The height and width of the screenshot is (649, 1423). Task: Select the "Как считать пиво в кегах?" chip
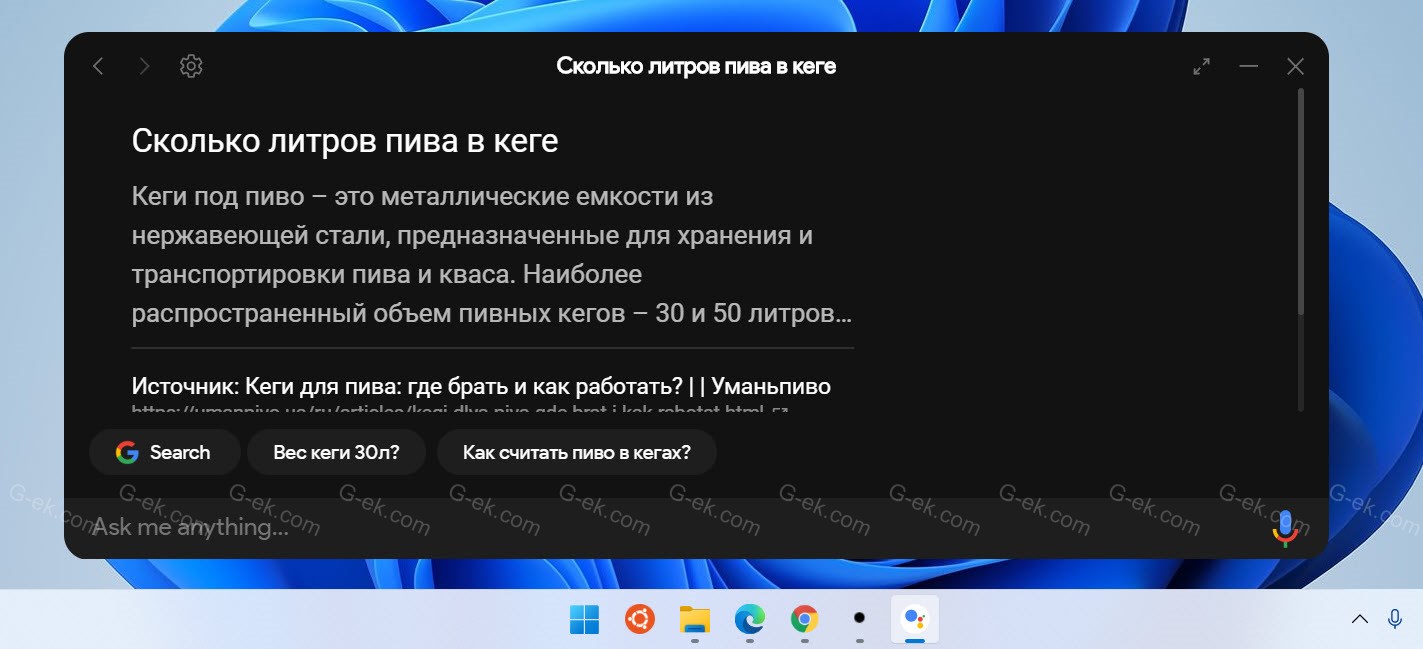[577, 452]
